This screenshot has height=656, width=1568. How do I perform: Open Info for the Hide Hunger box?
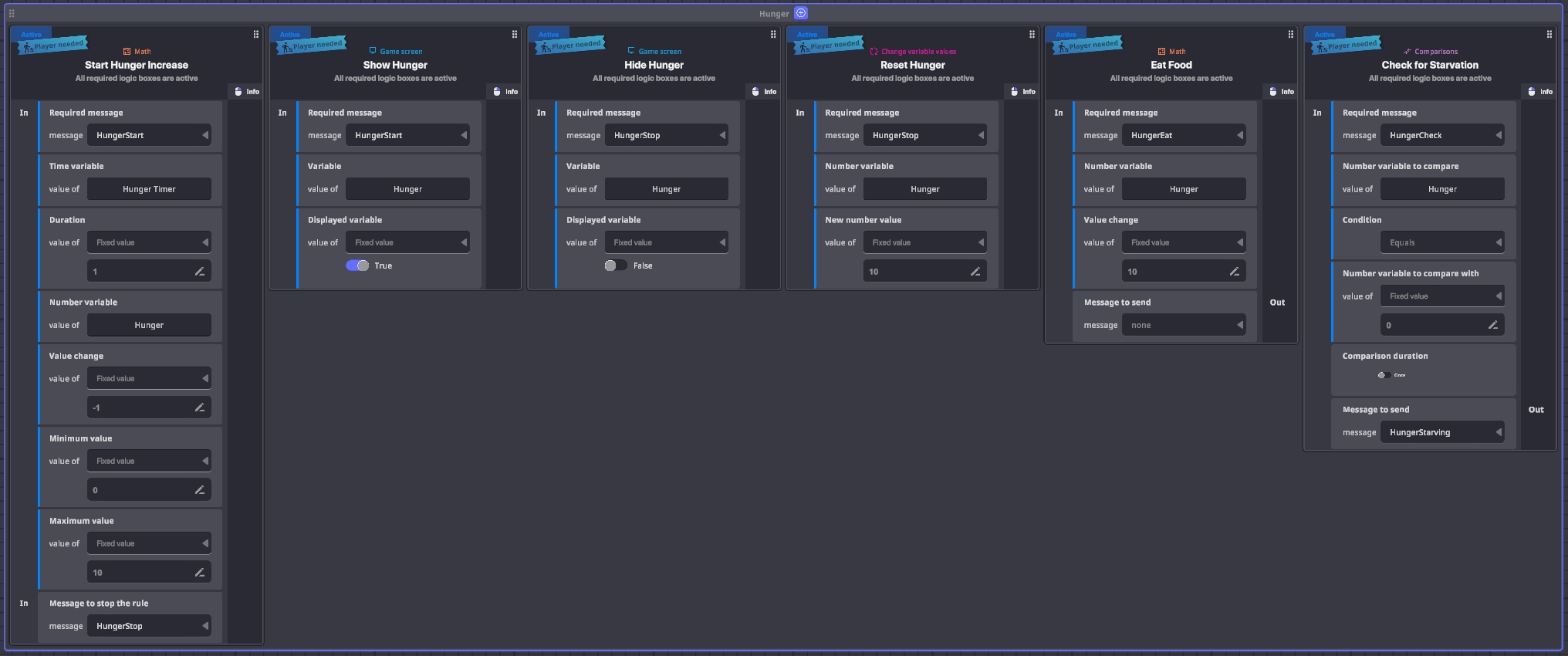764,92
